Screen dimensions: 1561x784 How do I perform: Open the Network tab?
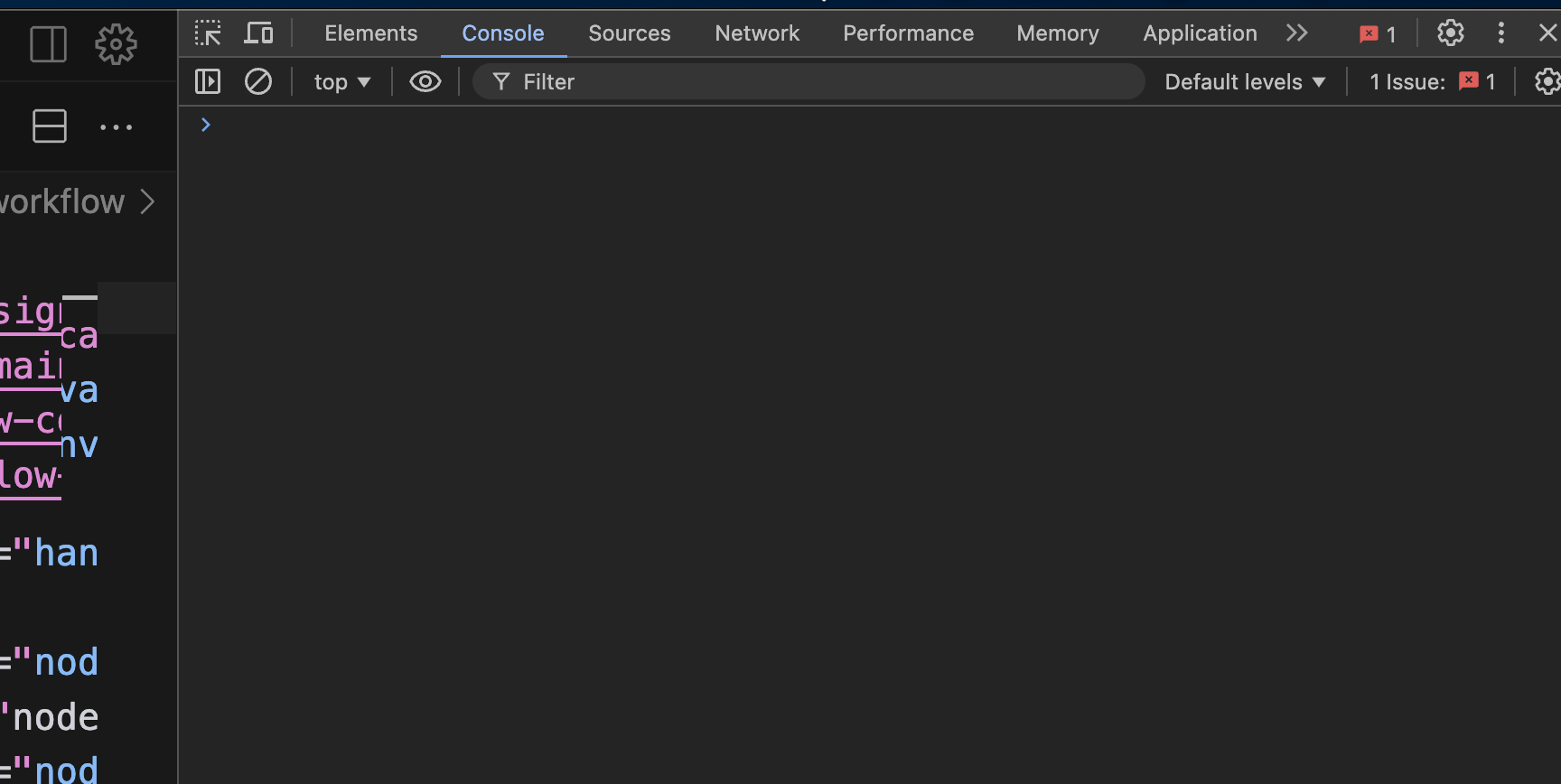[x=757, y=33]
